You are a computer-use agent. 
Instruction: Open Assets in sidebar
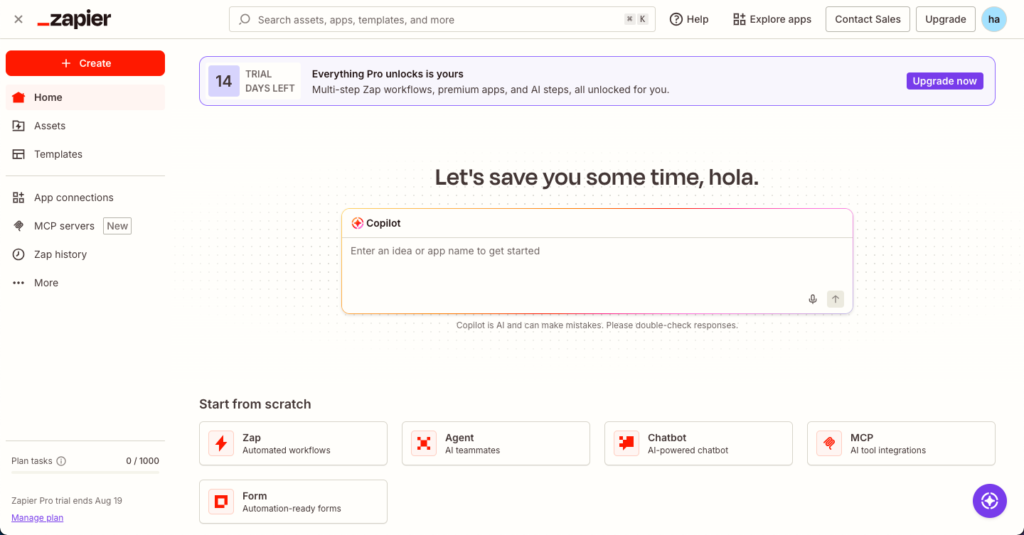(86, 125)
